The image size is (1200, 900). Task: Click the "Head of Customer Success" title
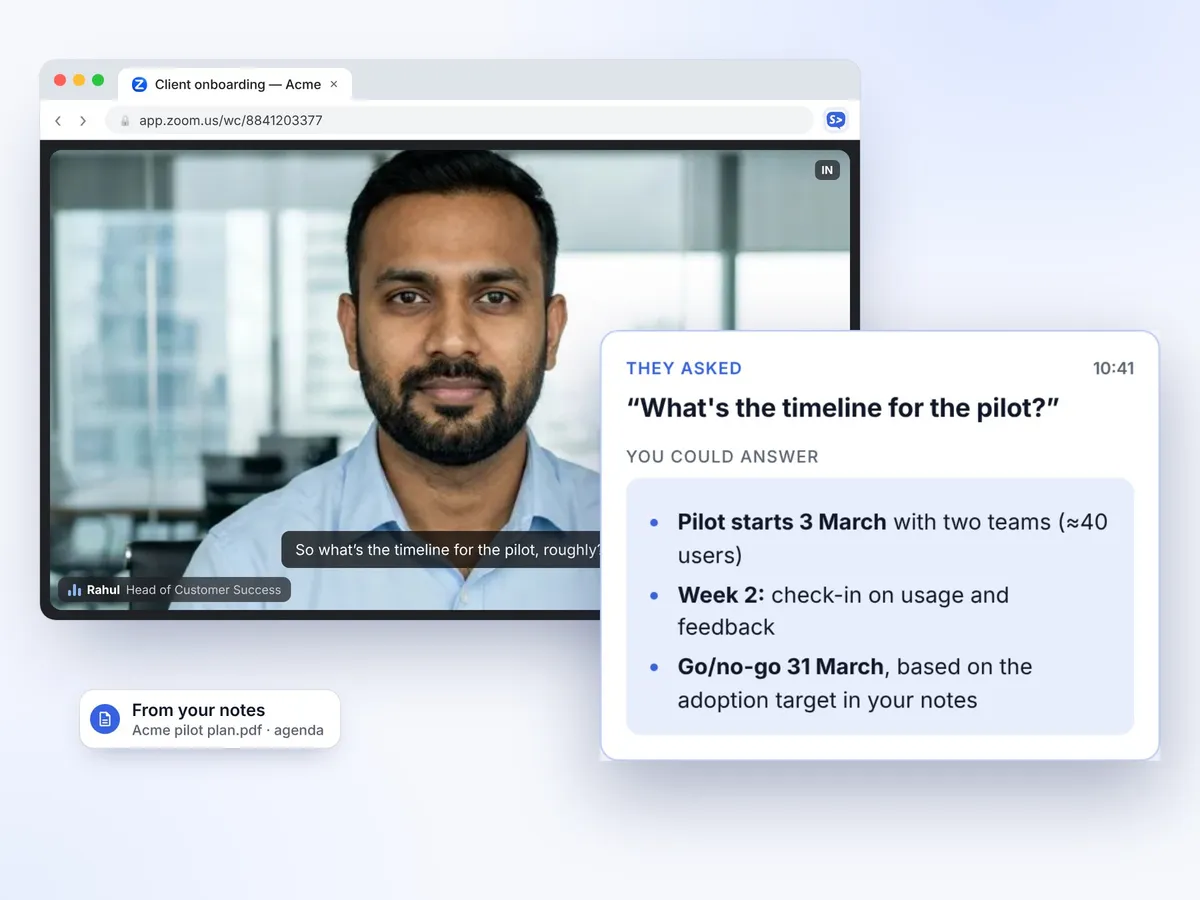pyautogui.click(x=203, y=590)
